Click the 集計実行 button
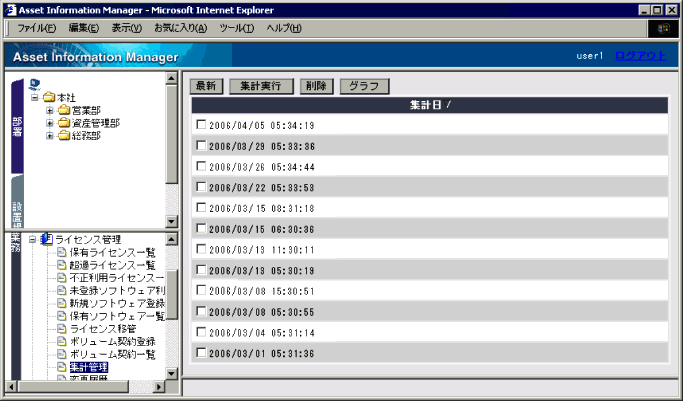The image size is (683, 401). tap(261, 86)
